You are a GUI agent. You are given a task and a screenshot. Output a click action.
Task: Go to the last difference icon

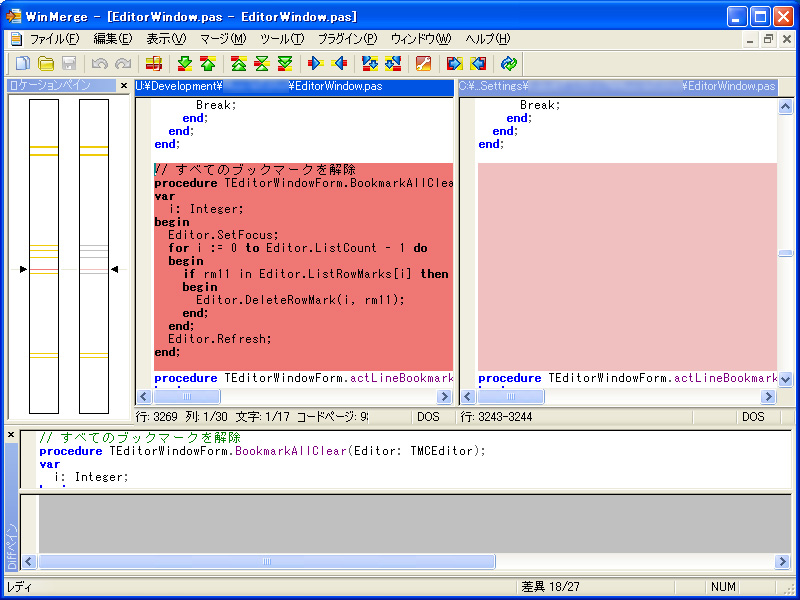[285, 63]
